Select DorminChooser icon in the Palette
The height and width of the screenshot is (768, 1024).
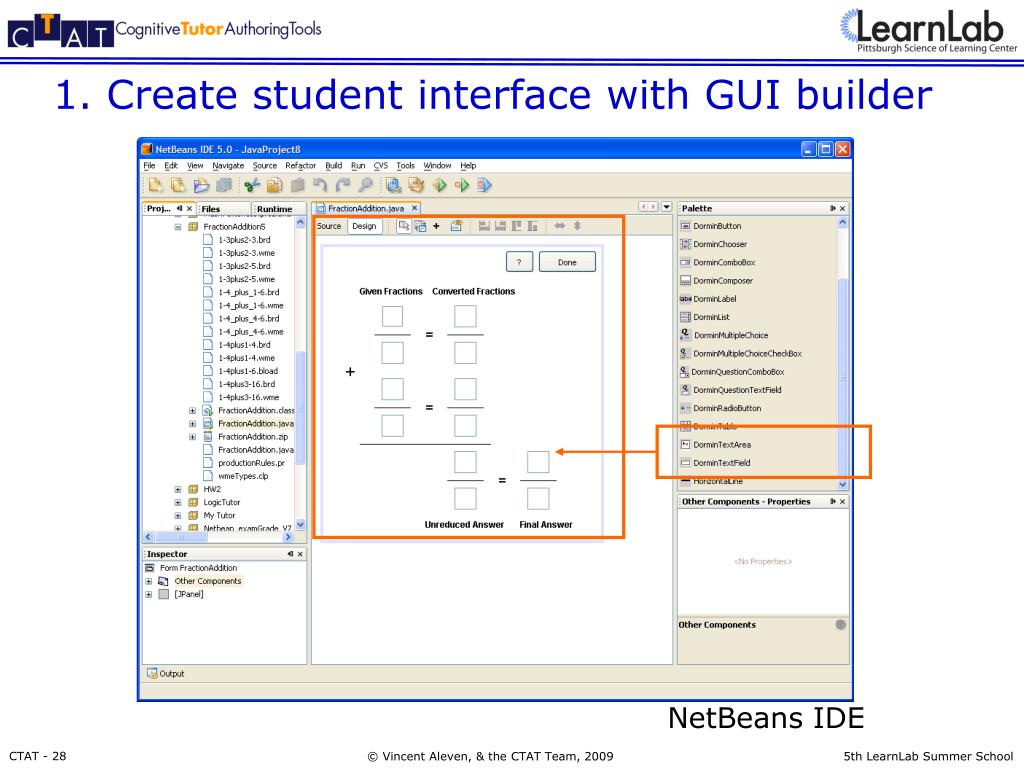(x=685, y=244)
